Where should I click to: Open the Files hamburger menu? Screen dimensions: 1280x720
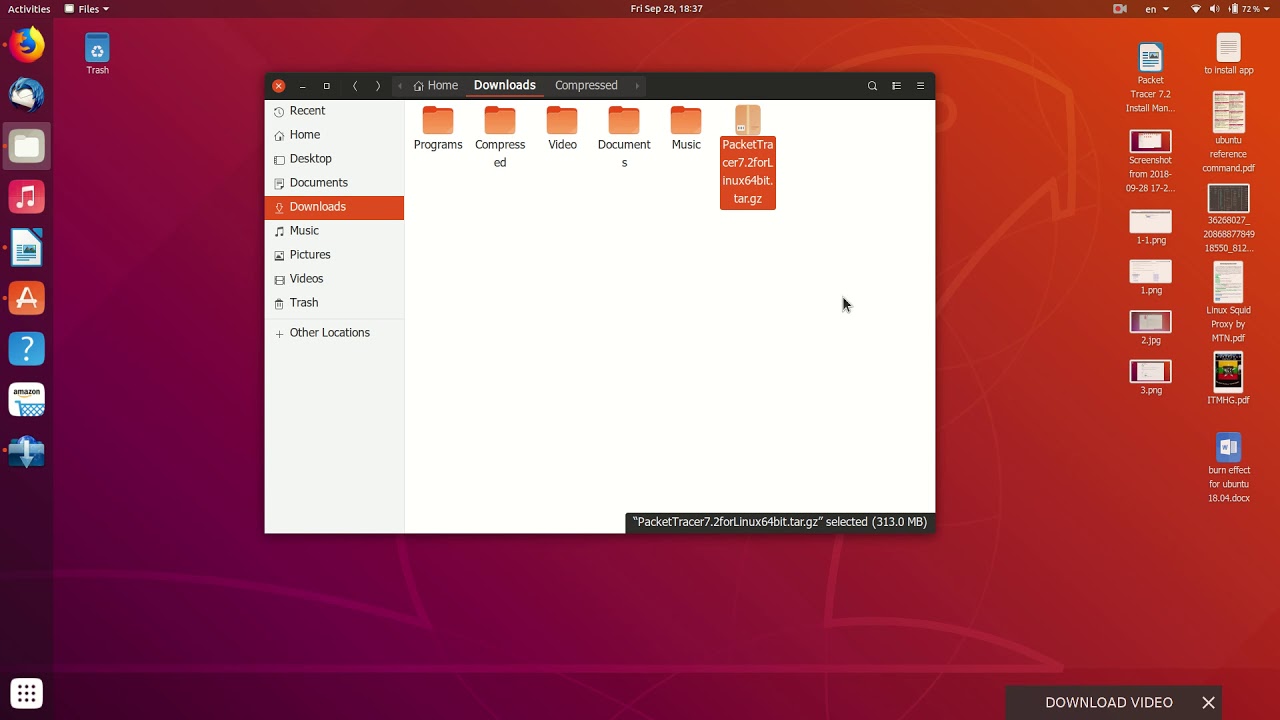(920, 86)
